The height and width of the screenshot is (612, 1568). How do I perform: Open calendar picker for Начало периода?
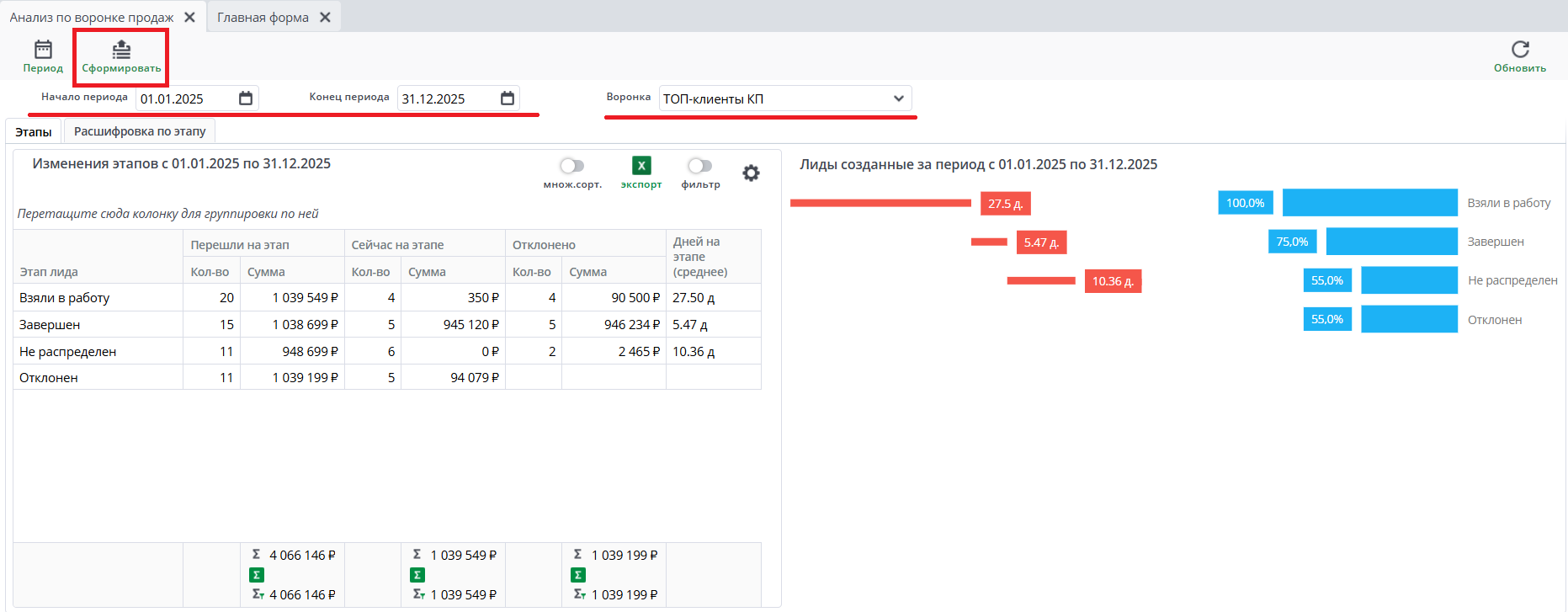pos(246,98)
